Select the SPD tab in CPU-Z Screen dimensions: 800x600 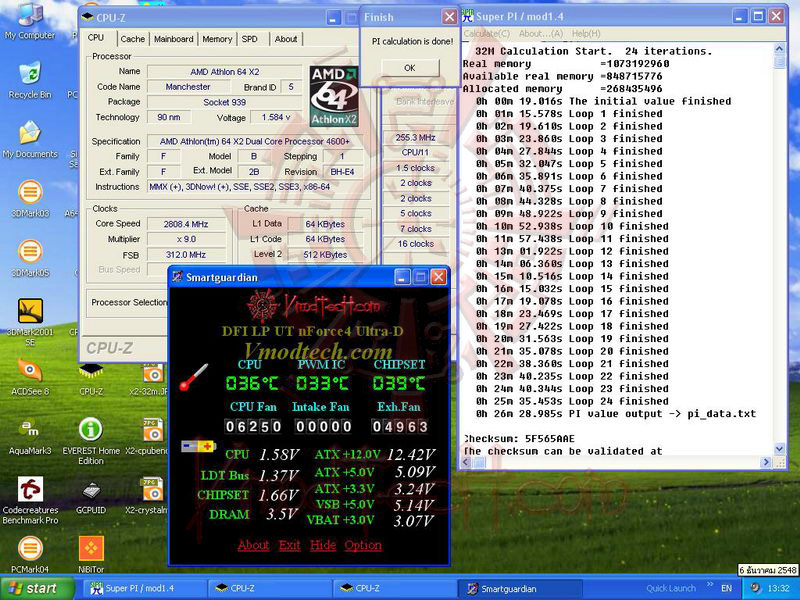coord(249,39)
